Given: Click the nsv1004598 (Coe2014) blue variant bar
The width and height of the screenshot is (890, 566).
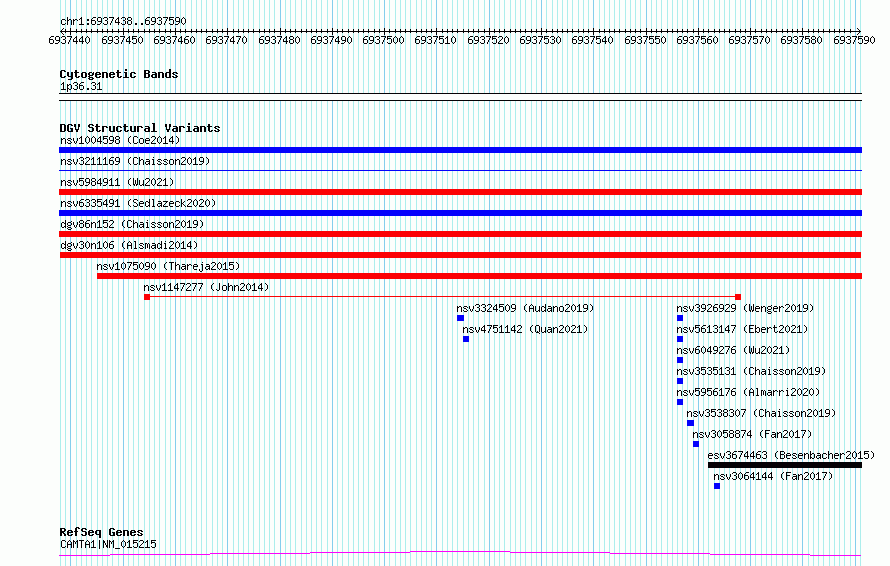Looking at the screenshot, I should coord(460,150).
